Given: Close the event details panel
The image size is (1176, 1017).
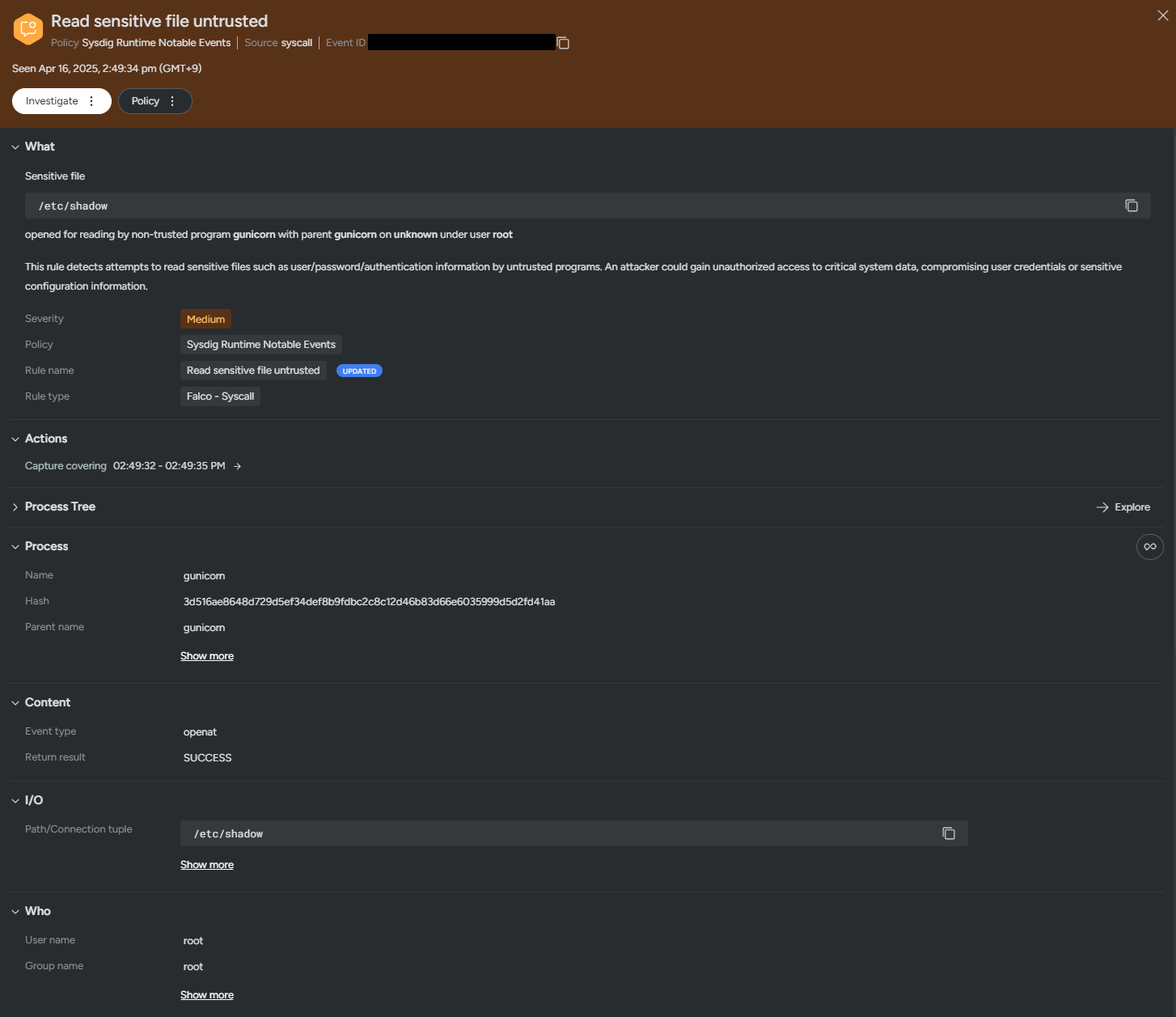Looking at the screenshot, I should tap(1162, 15).
